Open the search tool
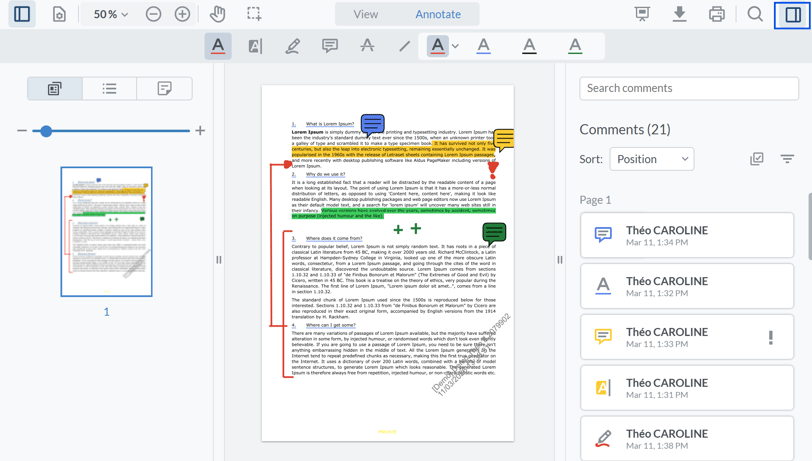812x461 pixels. tap(755, 15)
